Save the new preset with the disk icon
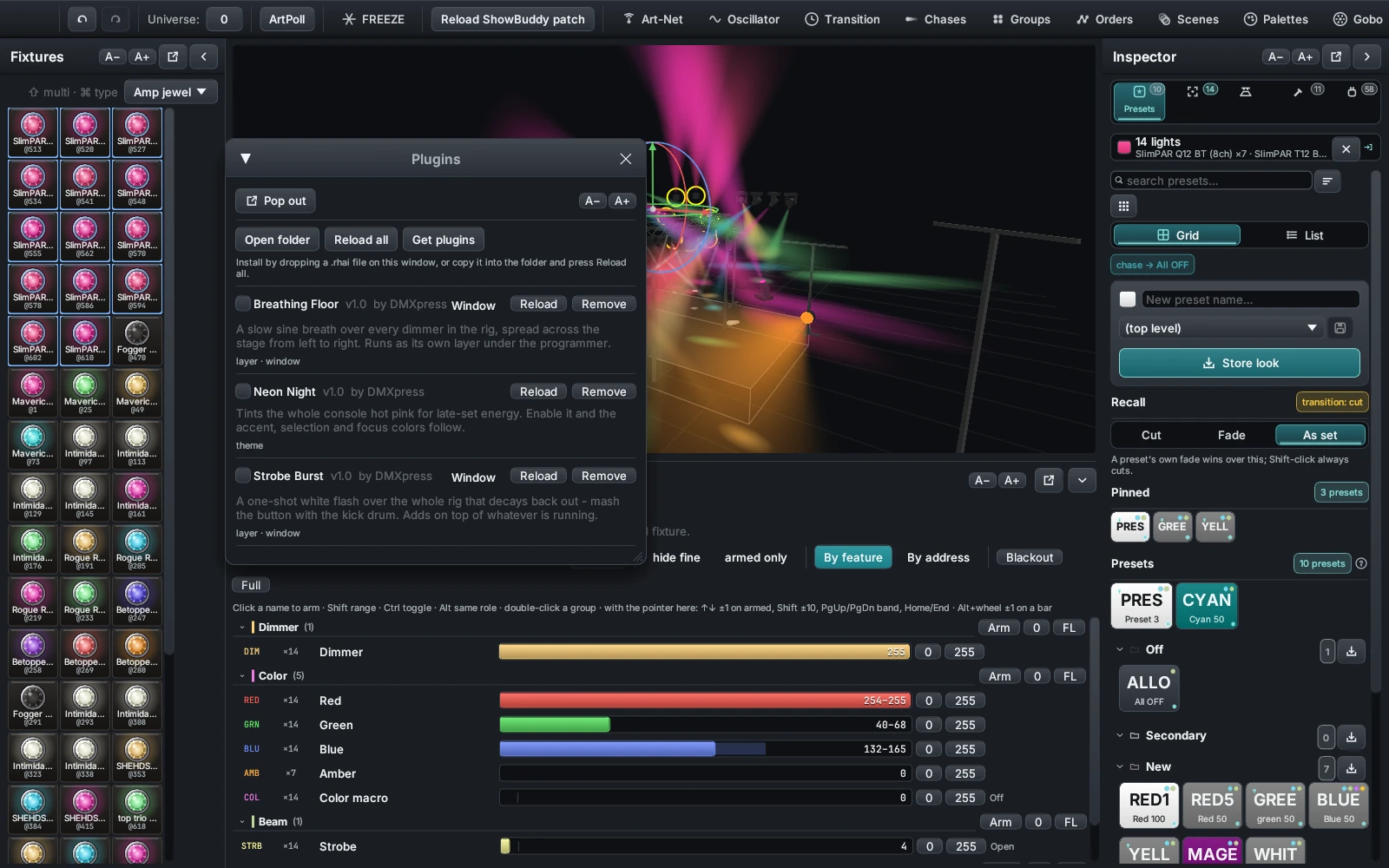 pyautogui.click(x=1340, y=328)
